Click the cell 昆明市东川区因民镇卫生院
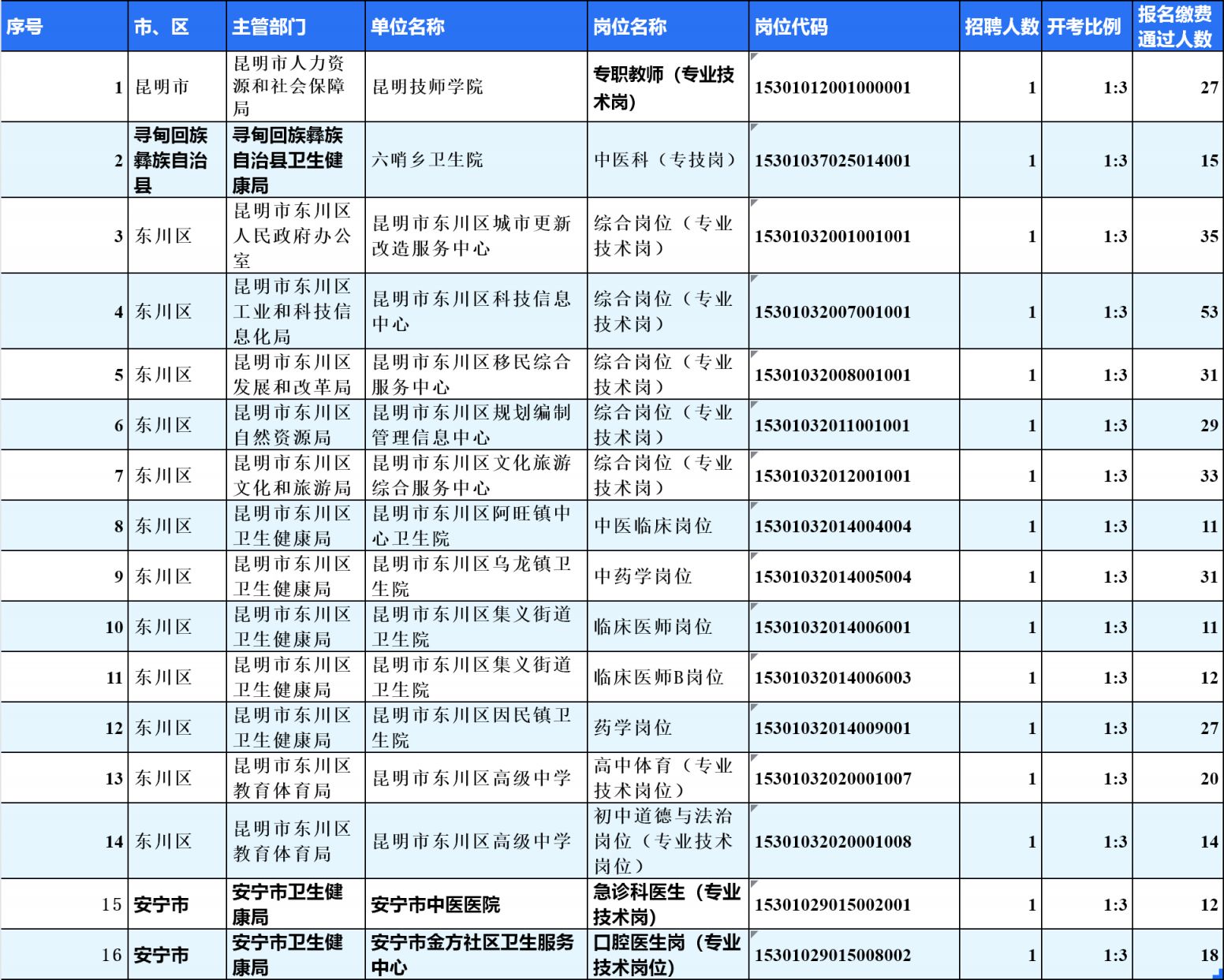The height and width of the screenshot is (980, 1224). [476, 728]
